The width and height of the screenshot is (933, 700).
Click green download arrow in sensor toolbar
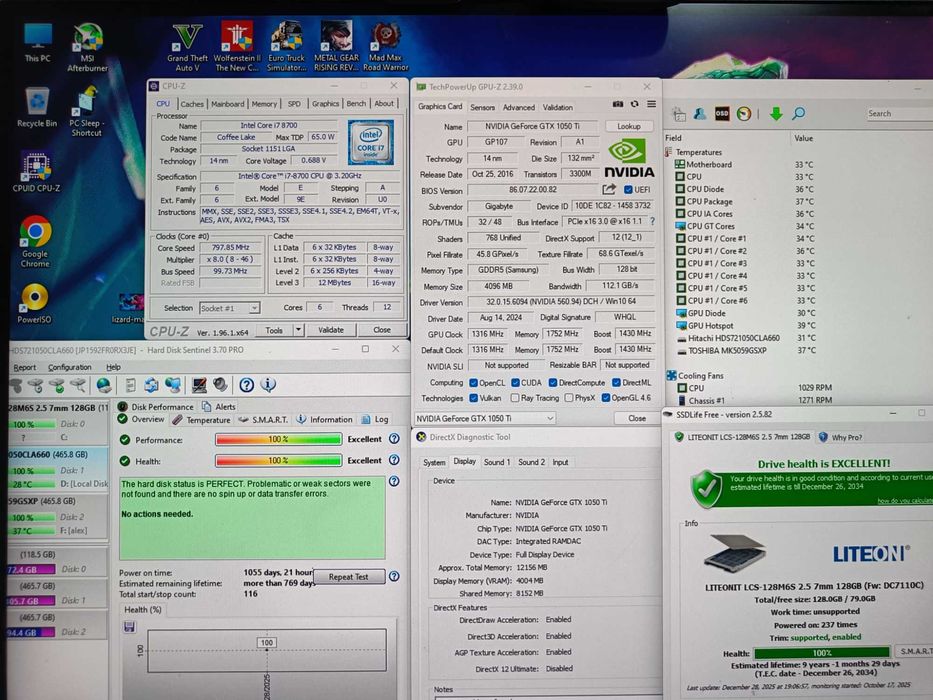point(776,113)
